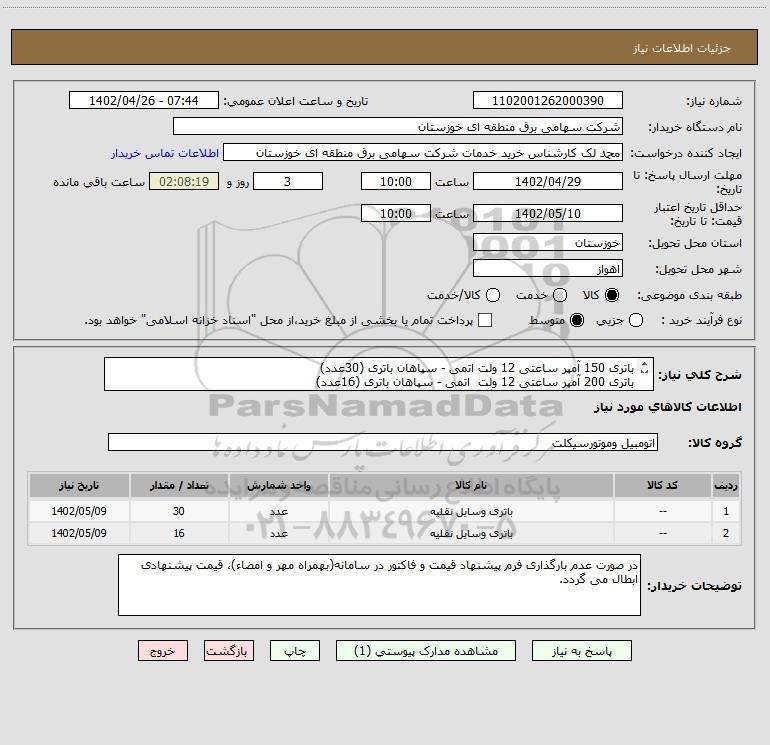Select متوسط purchase process type
770x745 pixels.
pyautogui.click(x=560, y=320)
